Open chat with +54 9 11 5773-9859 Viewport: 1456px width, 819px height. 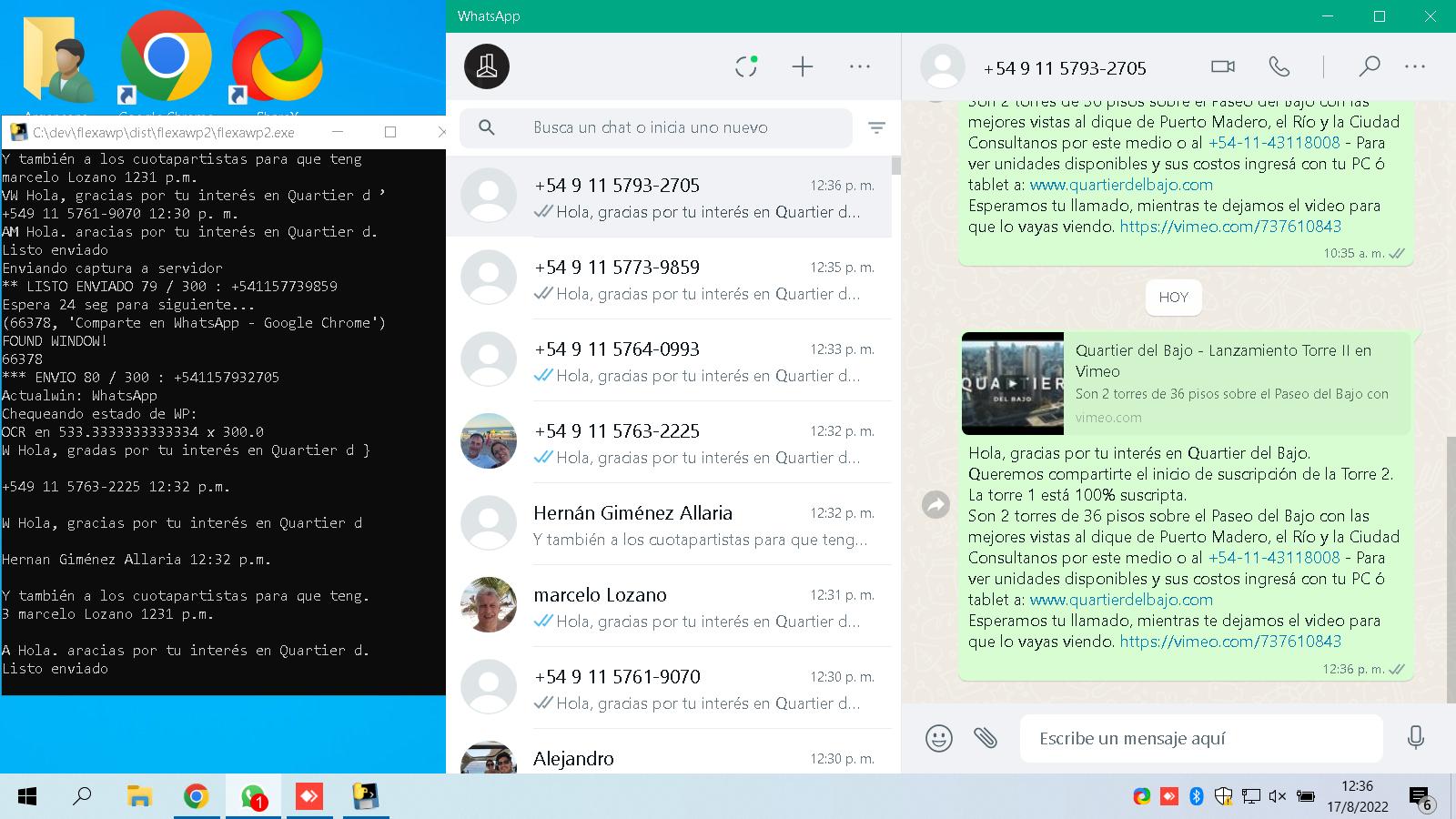tap(669, 278)
